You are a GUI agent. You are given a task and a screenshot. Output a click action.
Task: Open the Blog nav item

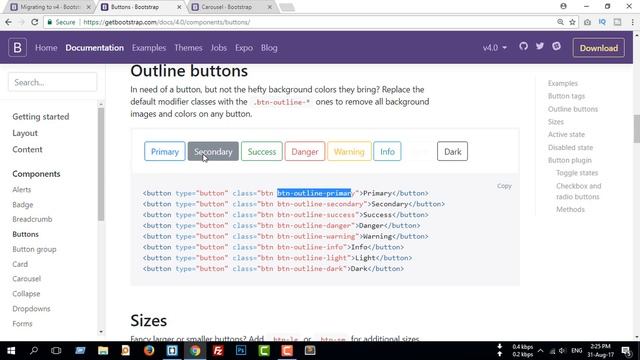(269, 48)
